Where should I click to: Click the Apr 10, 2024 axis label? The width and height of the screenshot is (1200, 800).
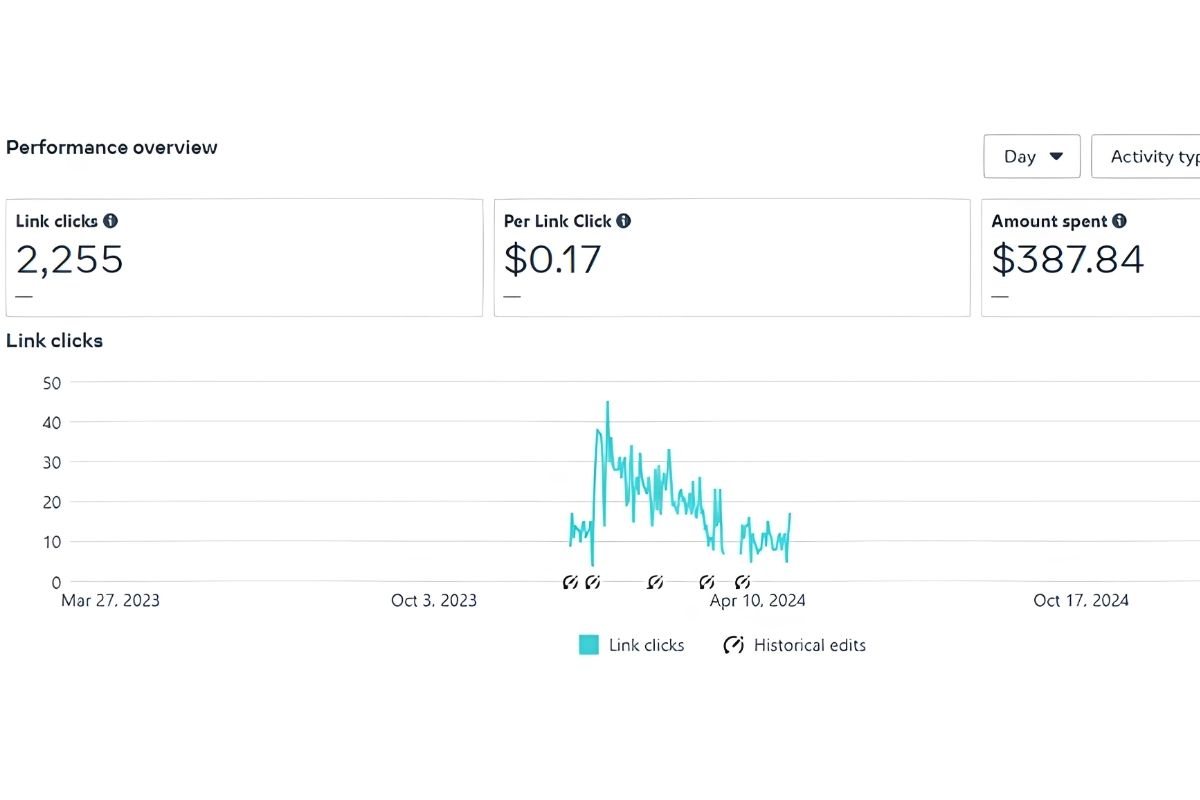[757, 601]
